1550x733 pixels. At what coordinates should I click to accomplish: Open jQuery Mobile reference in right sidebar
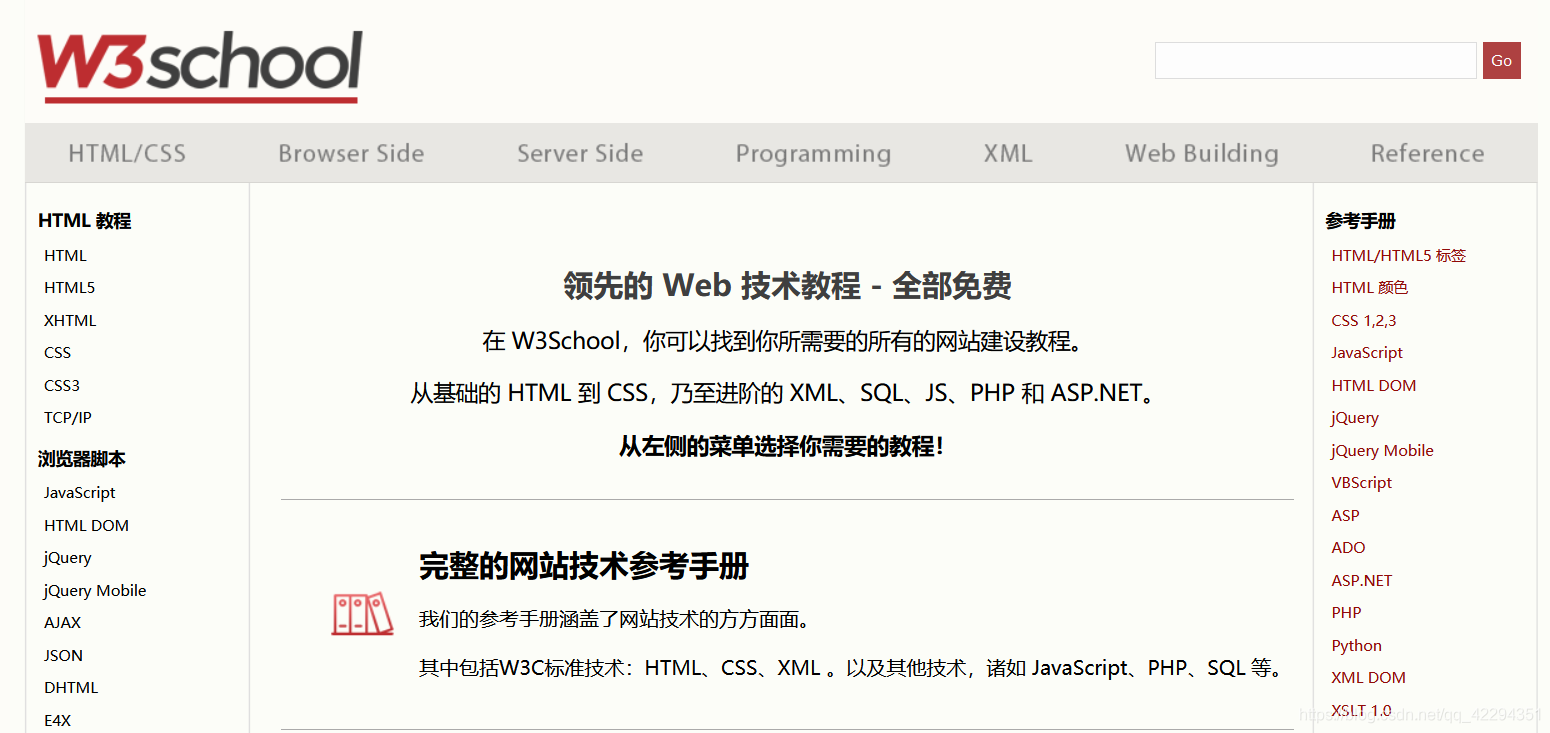coord(1382,450)
